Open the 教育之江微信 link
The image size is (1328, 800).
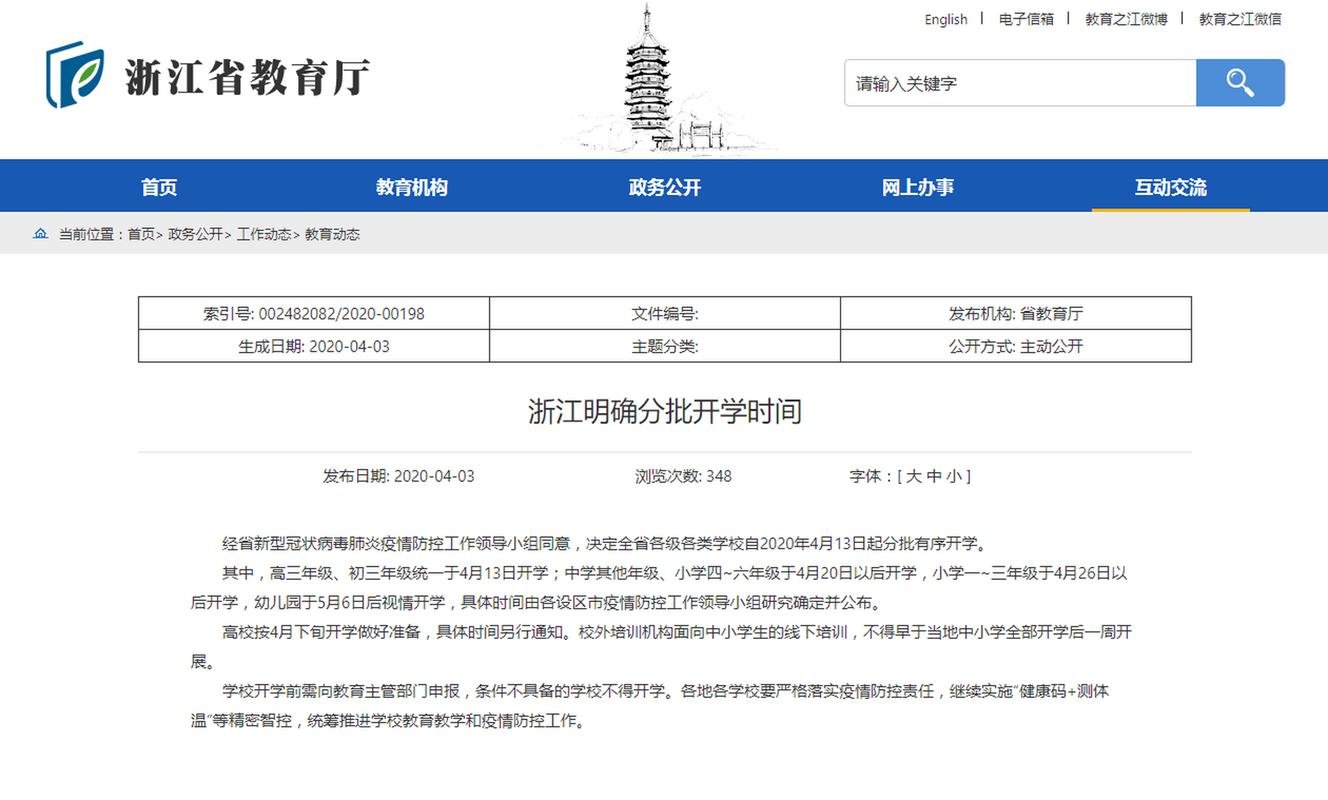pos(1240,19)
